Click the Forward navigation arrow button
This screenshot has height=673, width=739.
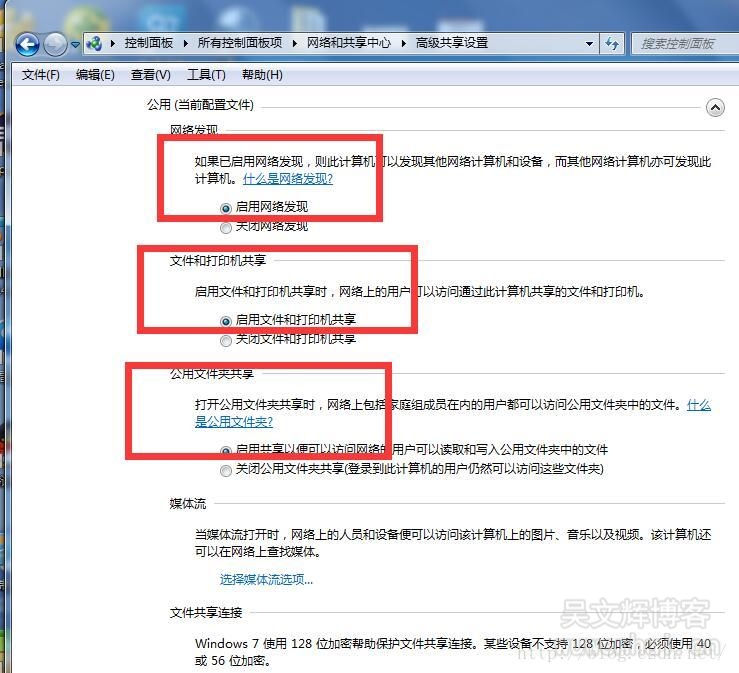click(x=56, y=44)
